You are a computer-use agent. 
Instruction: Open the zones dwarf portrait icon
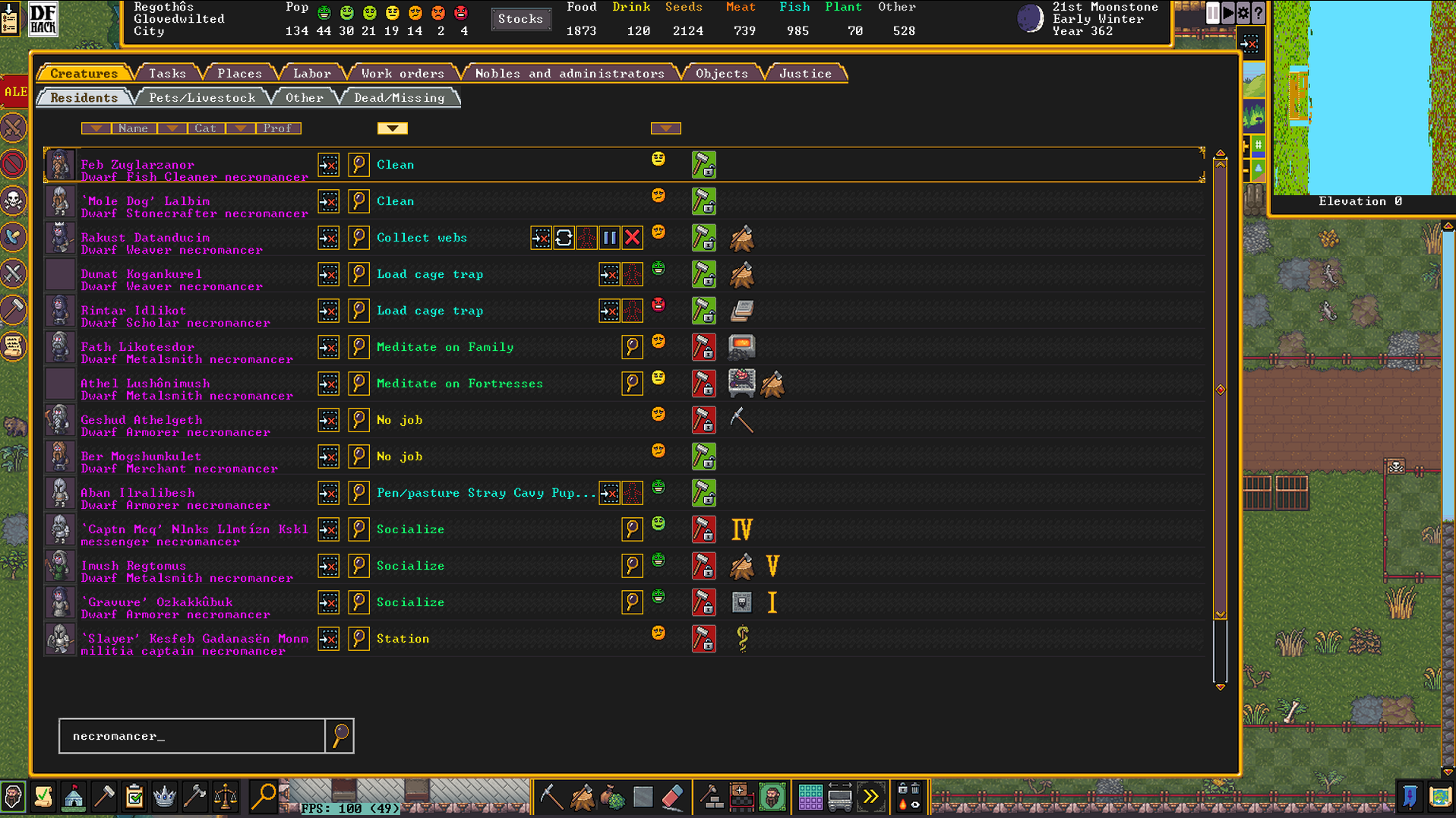click(x=772, y=797)
